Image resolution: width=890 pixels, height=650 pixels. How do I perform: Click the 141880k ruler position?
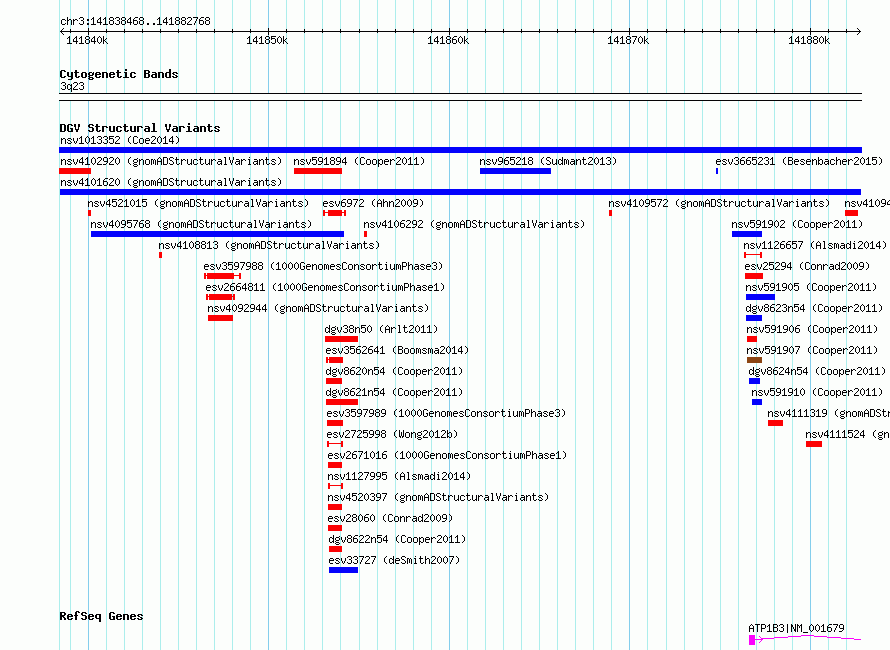809,40
